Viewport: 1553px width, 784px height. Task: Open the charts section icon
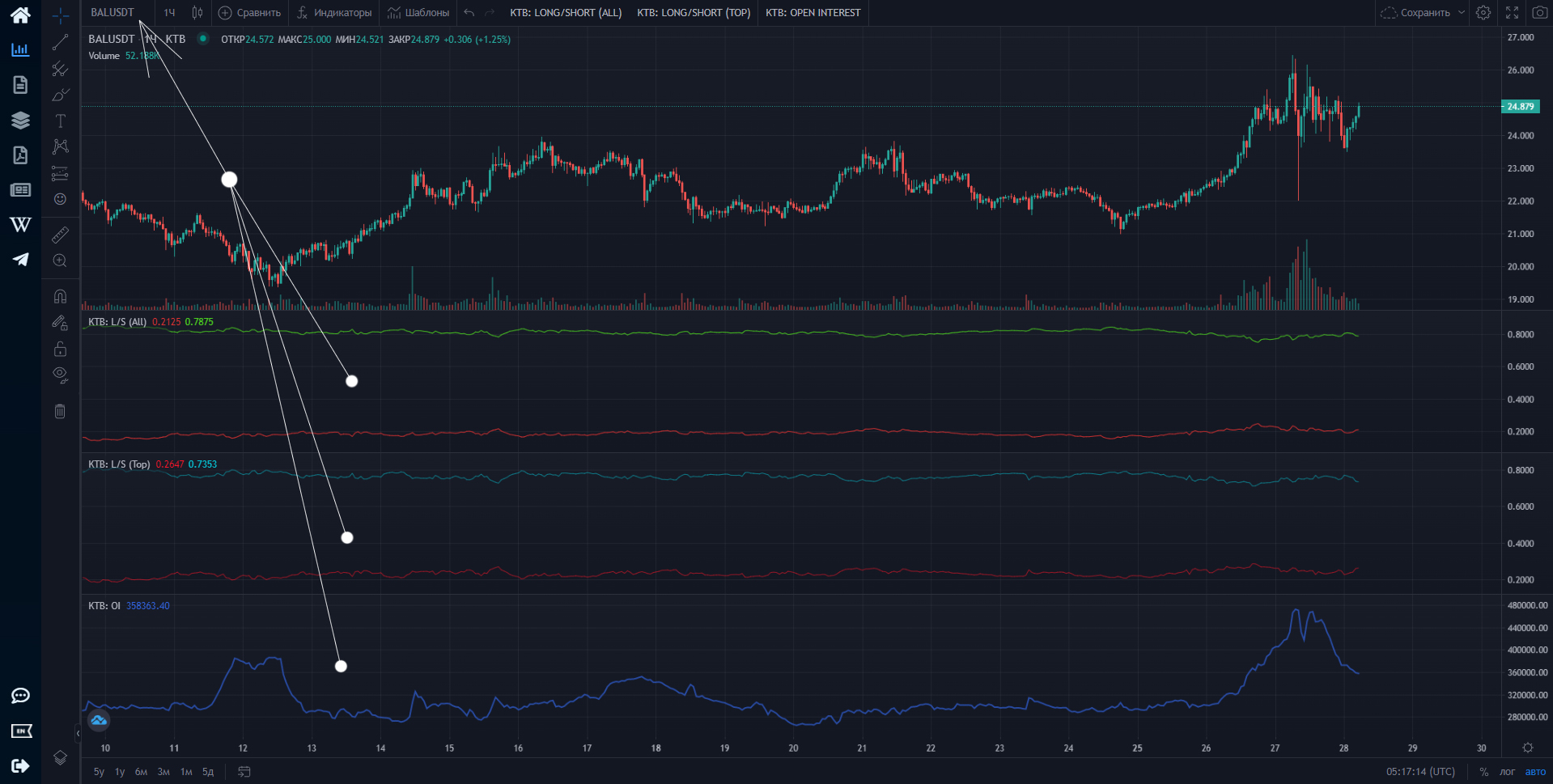(x=20, y=49)
